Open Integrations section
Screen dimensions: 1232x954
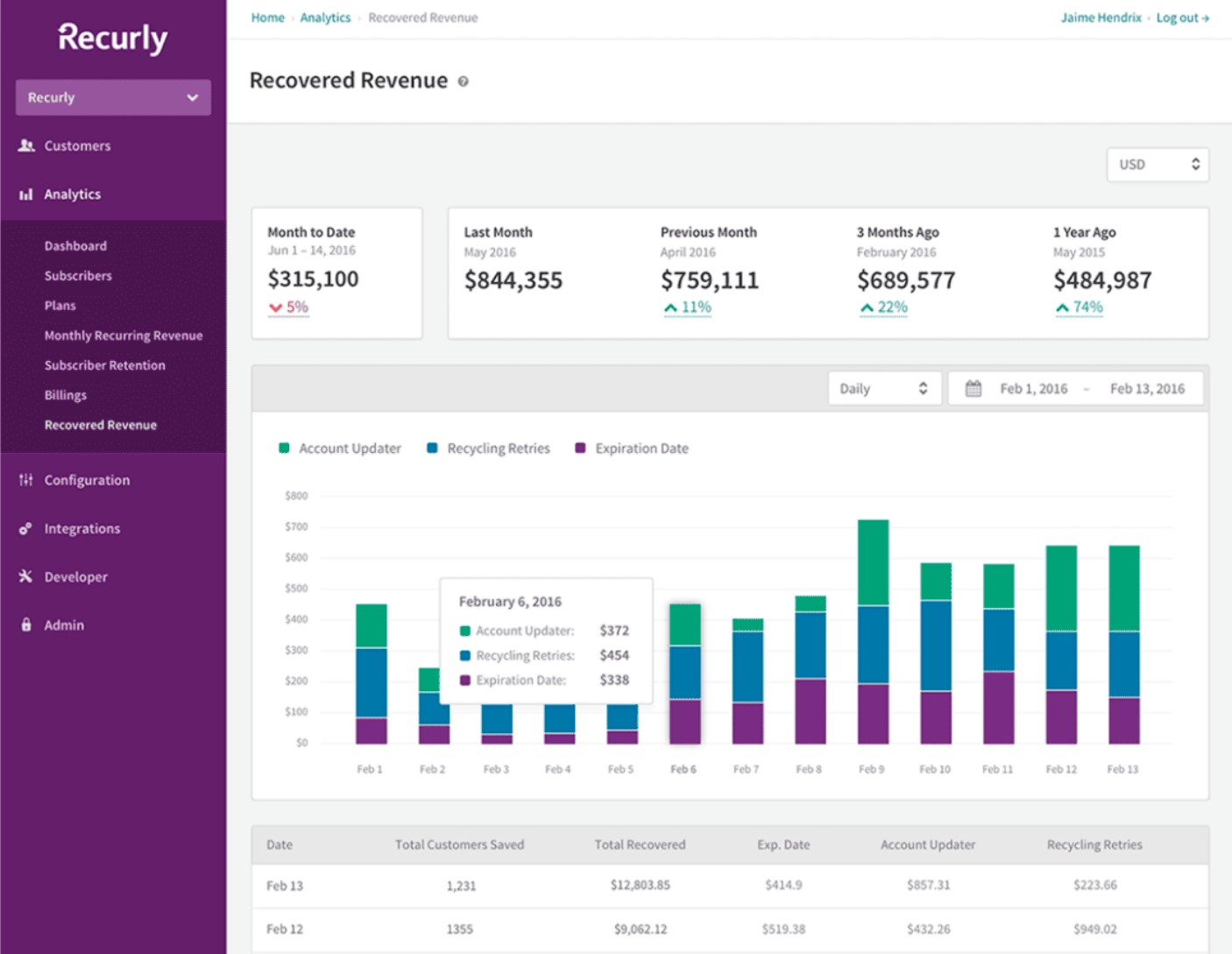(x=82, y=528)
